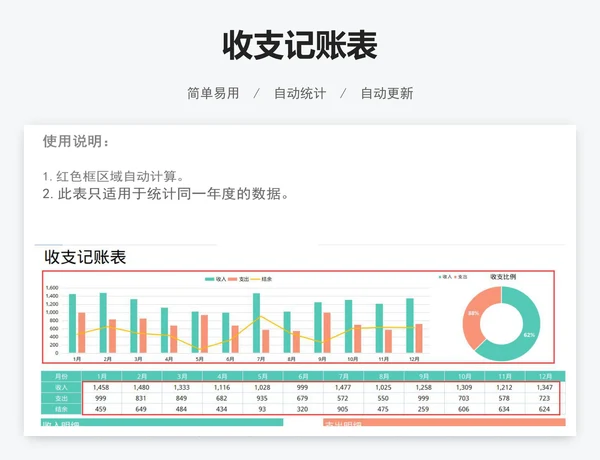Select income cell 1,116
Viewport: 600px width, 460px height.
[222, 387]
